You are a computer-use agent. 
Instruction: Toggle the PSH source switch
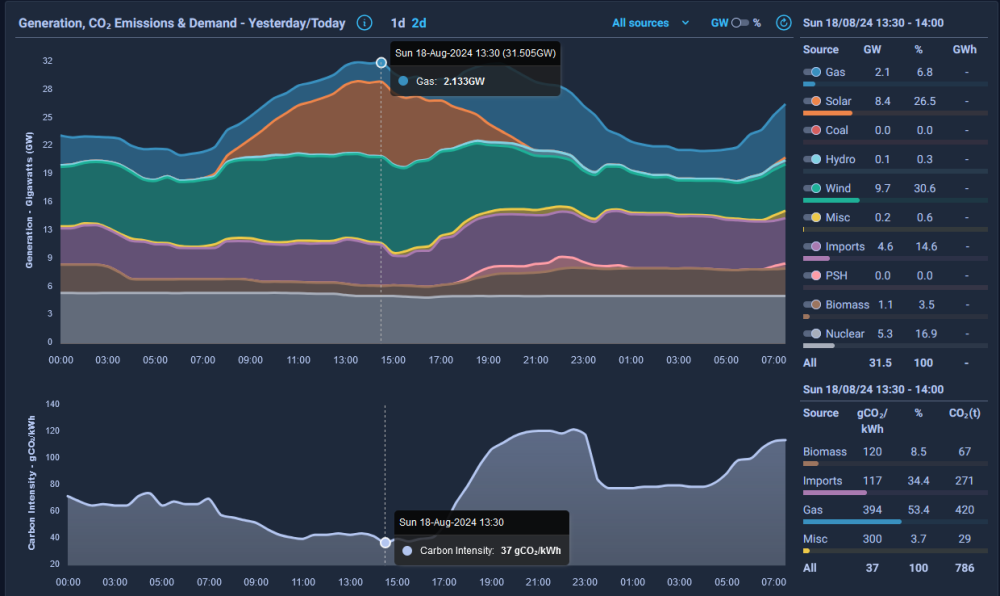click(x=812, y=275)
